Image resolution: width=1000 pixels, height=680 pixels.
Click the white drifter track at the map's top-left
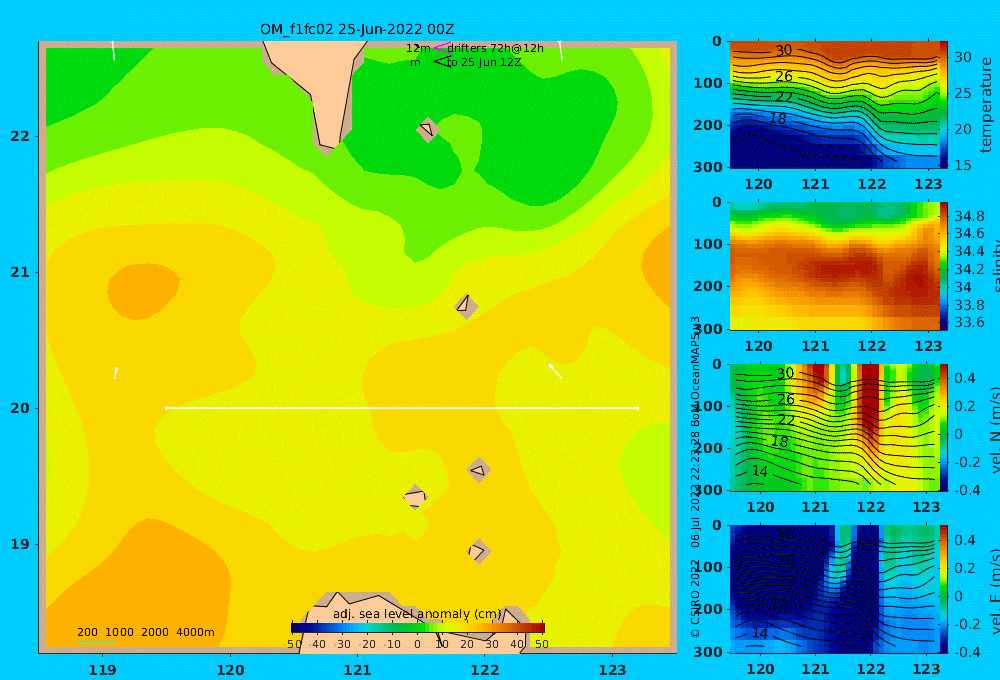114,50
